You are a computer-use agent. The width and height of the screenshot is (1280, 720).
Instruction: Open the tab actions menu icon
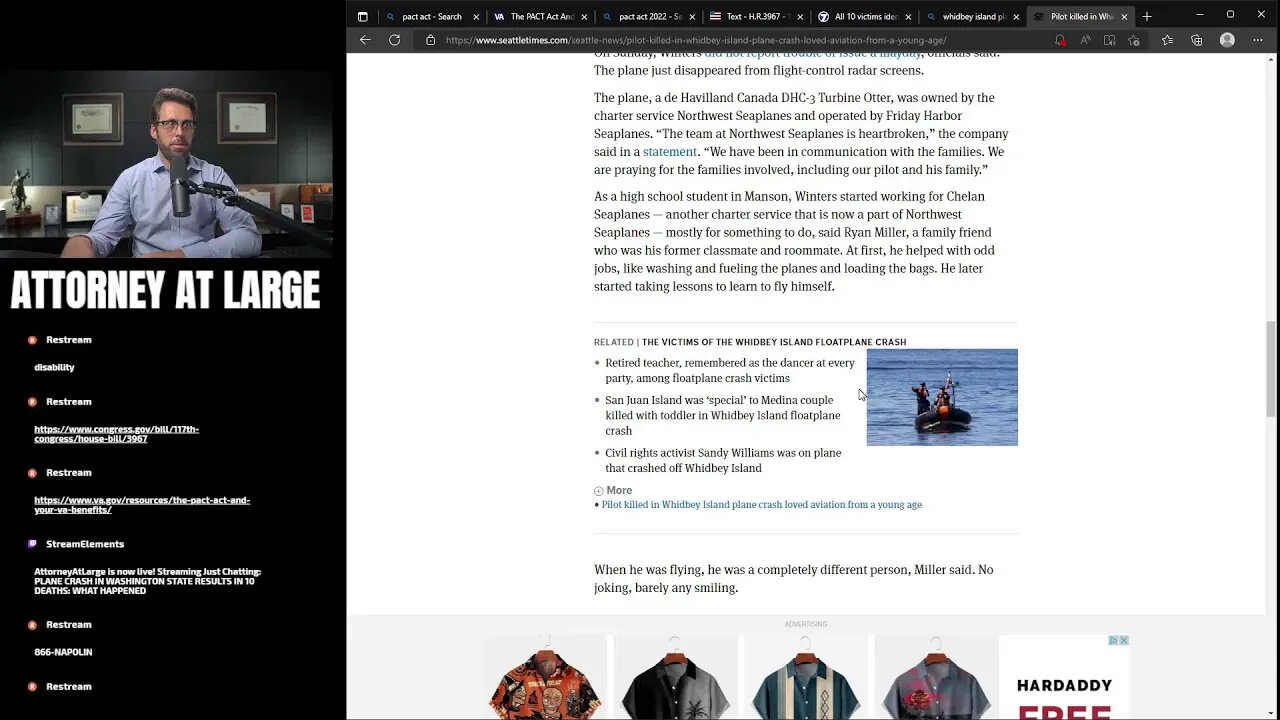pos(363,16)
